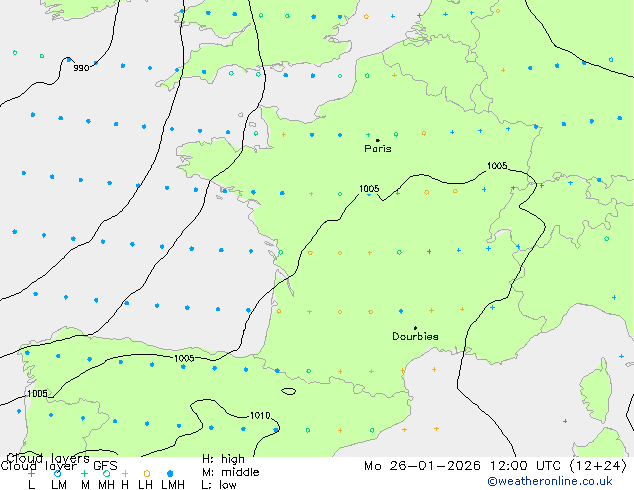Click the 'L: low' legend text
Image resolution: width=634 pixels, height=490 pixels.
(x=219, y=485)
